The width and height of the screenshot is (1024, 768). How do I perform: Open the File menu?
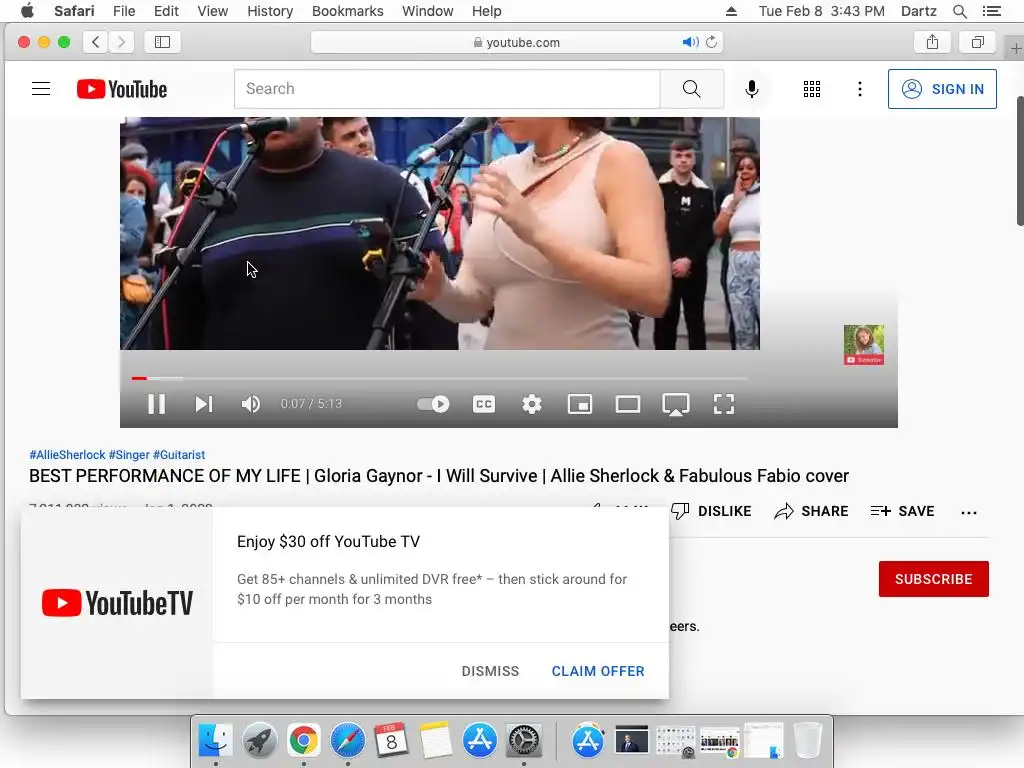click(x=123, y=11)
